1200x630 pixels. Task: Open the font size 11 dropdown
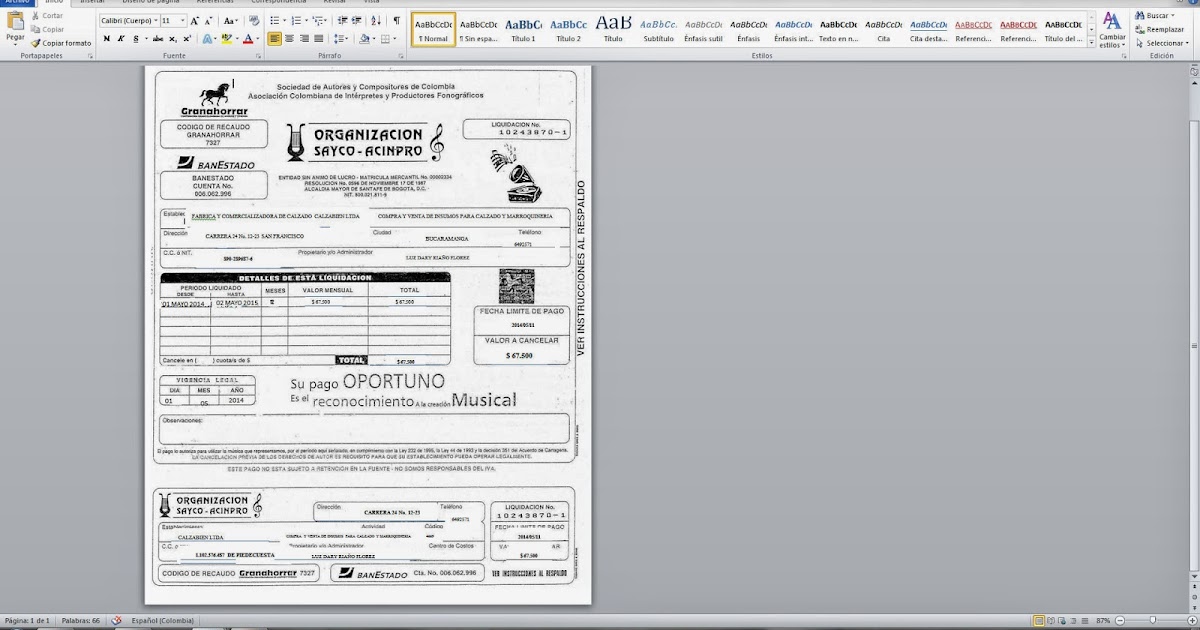[x=182, y=21]
